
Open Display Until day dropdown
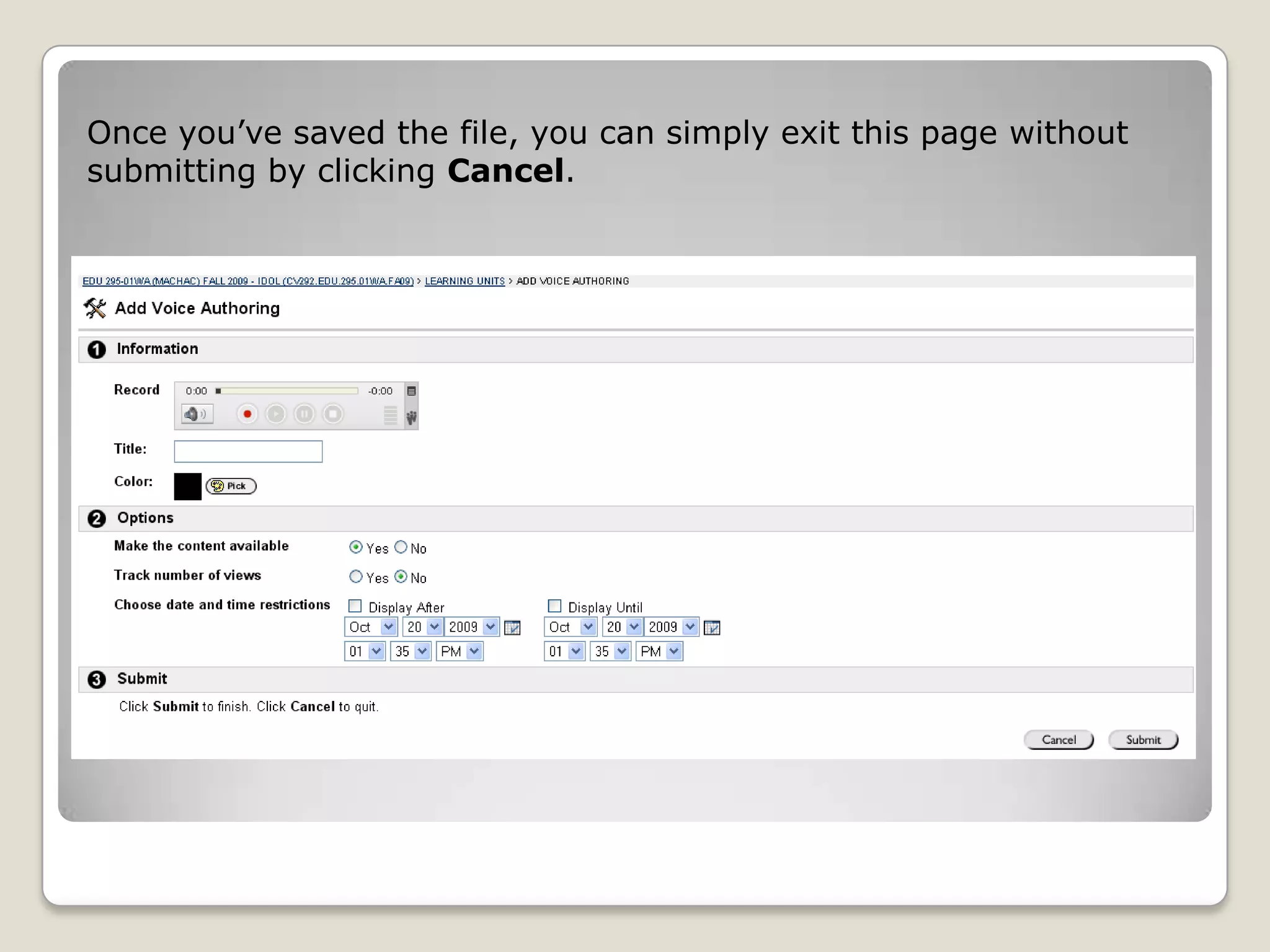point(622,627)
